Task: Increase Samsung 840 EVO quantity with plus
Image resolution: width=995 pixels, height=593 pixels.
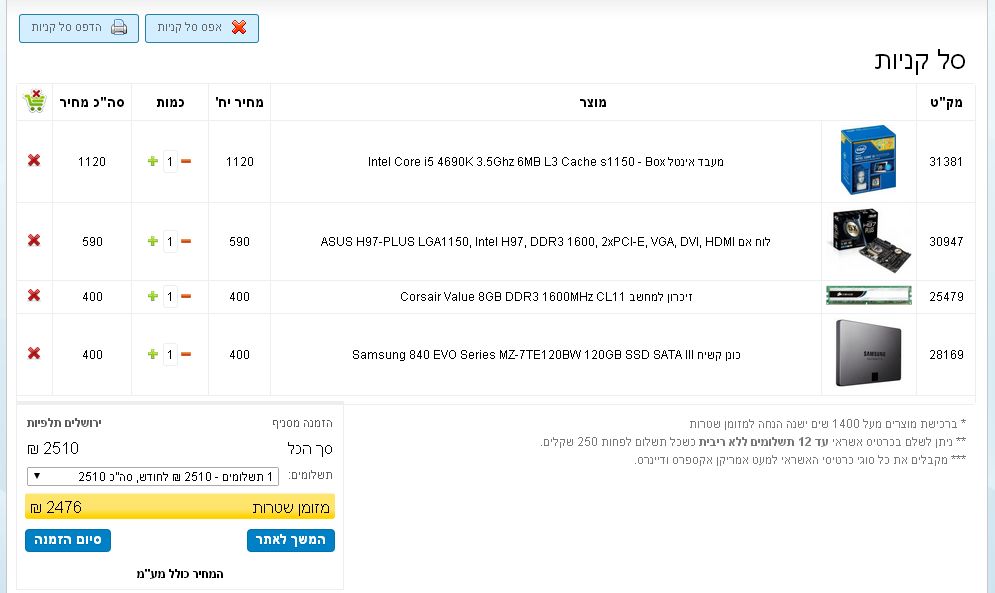Action: pos(153,354)
